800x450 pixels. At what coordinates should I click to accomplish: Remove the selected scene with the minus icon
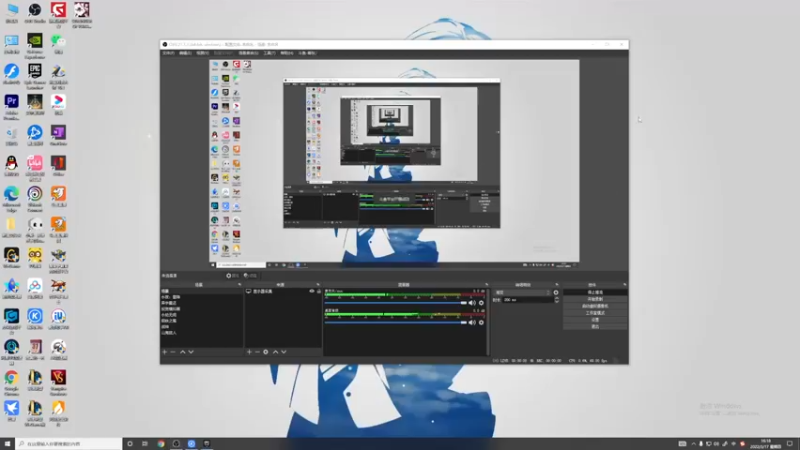(173, 352)
